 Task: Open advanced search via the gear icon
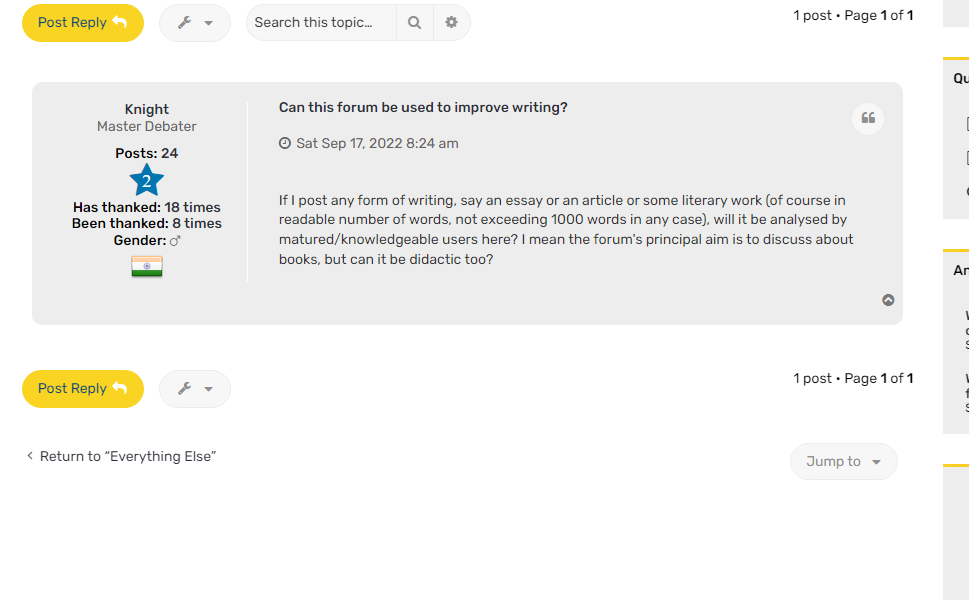[451, 23]
